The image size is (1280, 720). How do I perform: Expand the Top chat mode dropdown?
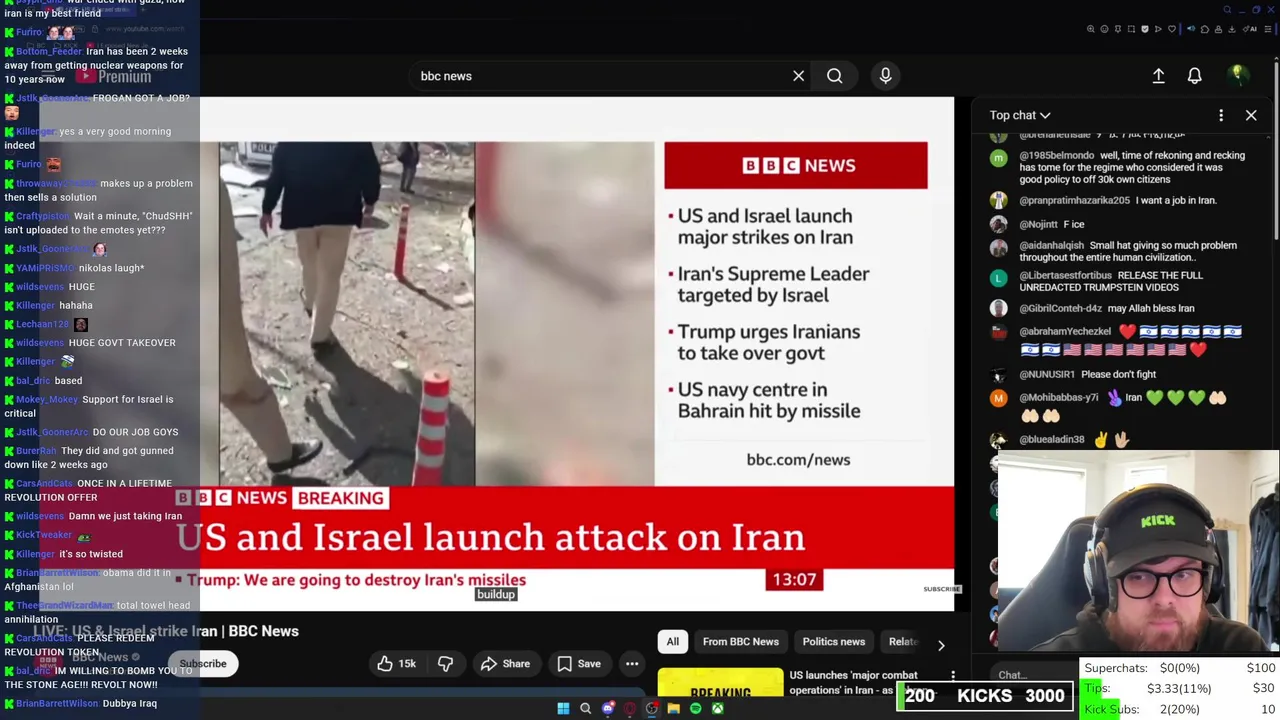[x=1020, y=115]
